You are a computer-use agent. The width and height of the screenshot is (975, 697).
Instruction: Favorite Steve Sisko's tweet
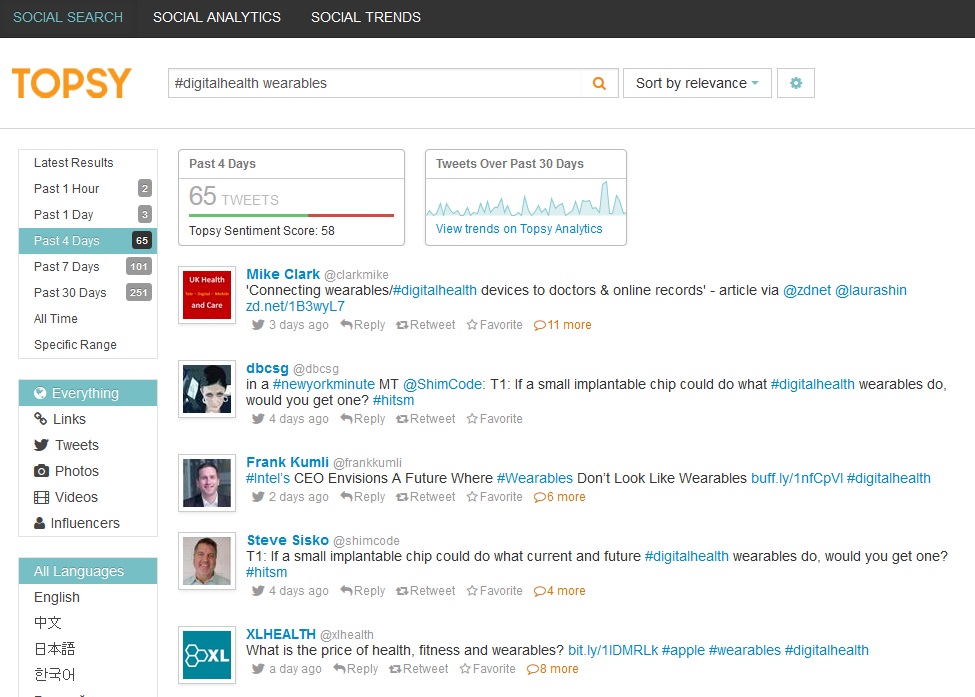point(495,591)
